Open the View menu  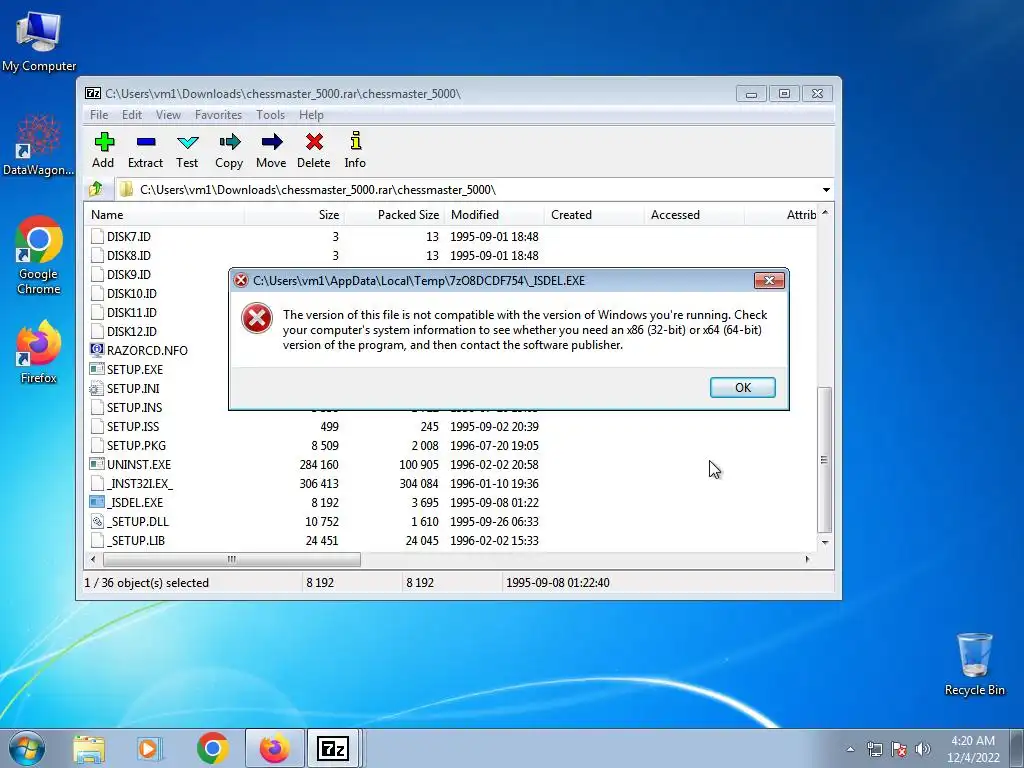click(168, 115)
